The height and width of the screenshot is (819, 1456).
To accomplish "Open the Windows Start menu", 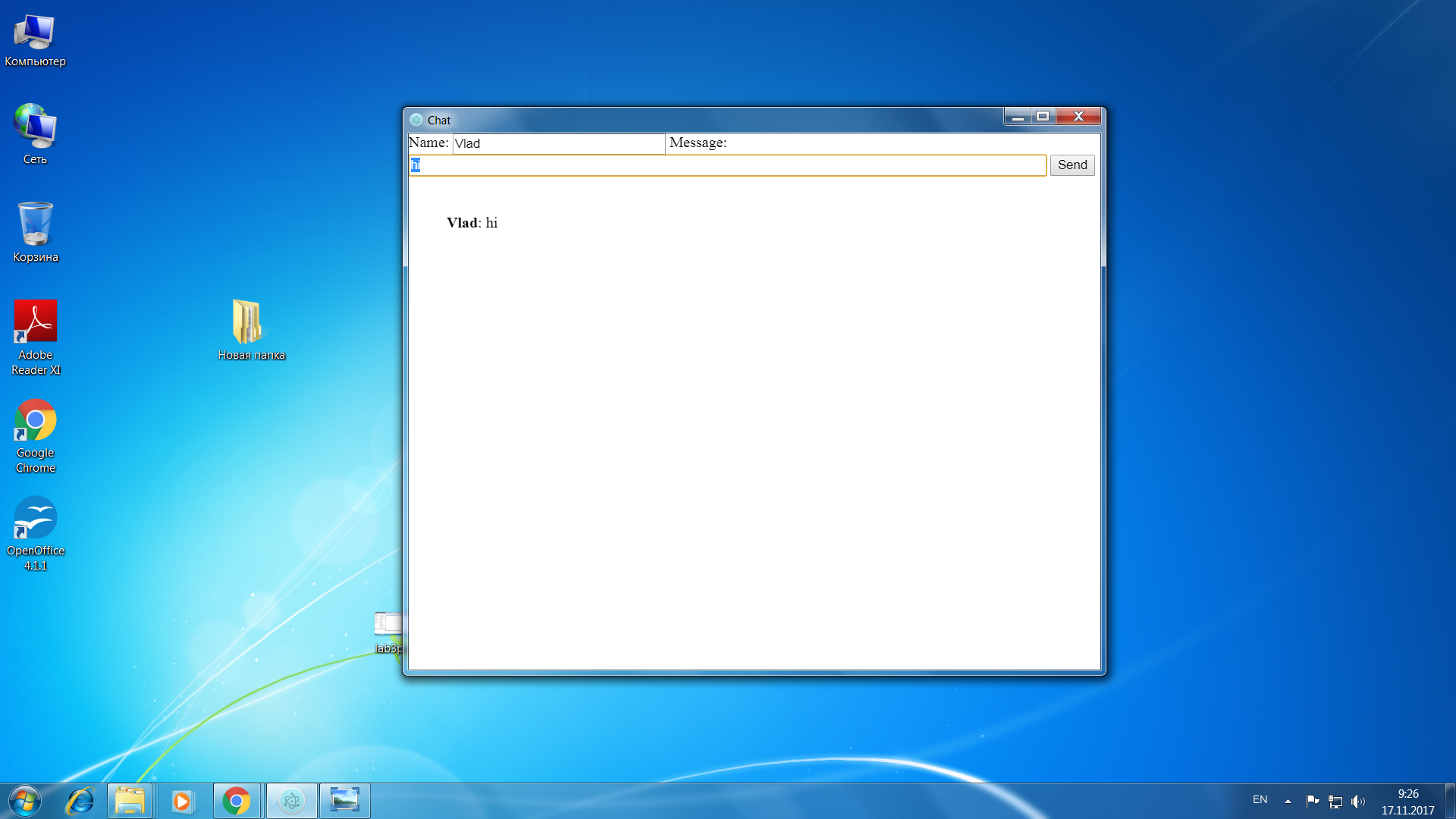I will click(24, 801).
